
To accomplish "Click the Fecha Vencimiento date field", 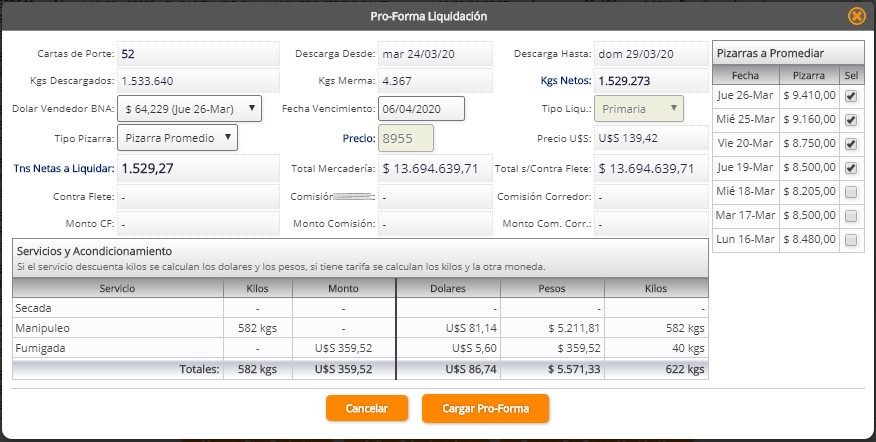I will [422, 108].
